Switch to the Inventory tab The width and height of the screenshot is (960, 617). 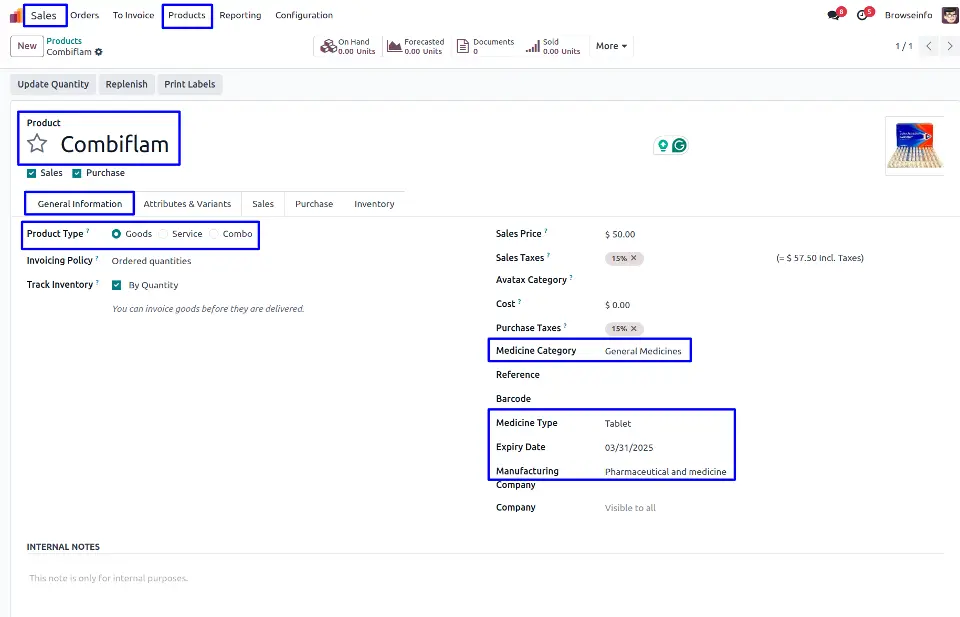(374, 204)
